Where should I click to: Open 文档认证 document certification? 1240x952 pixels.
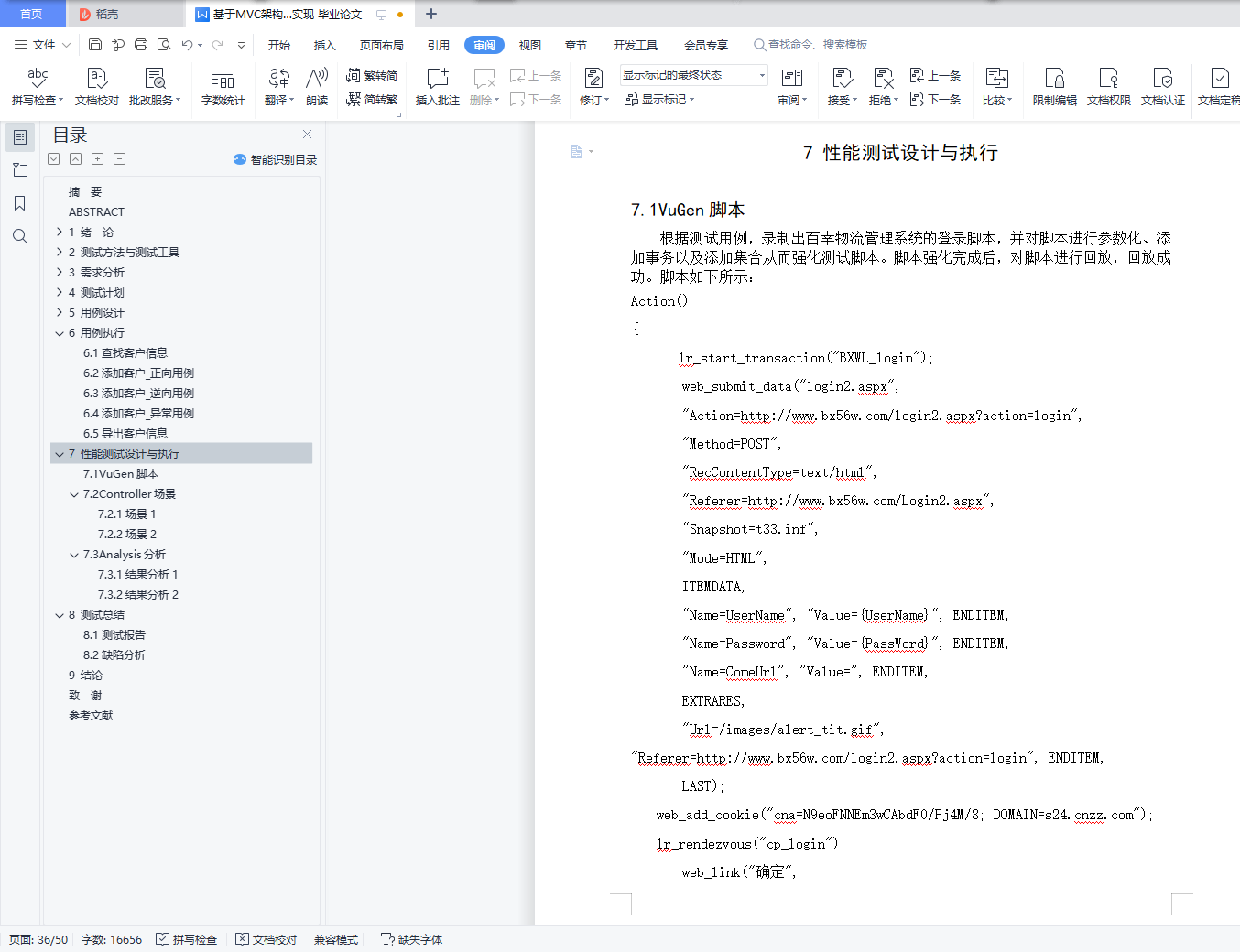[x=1163, y=87]
